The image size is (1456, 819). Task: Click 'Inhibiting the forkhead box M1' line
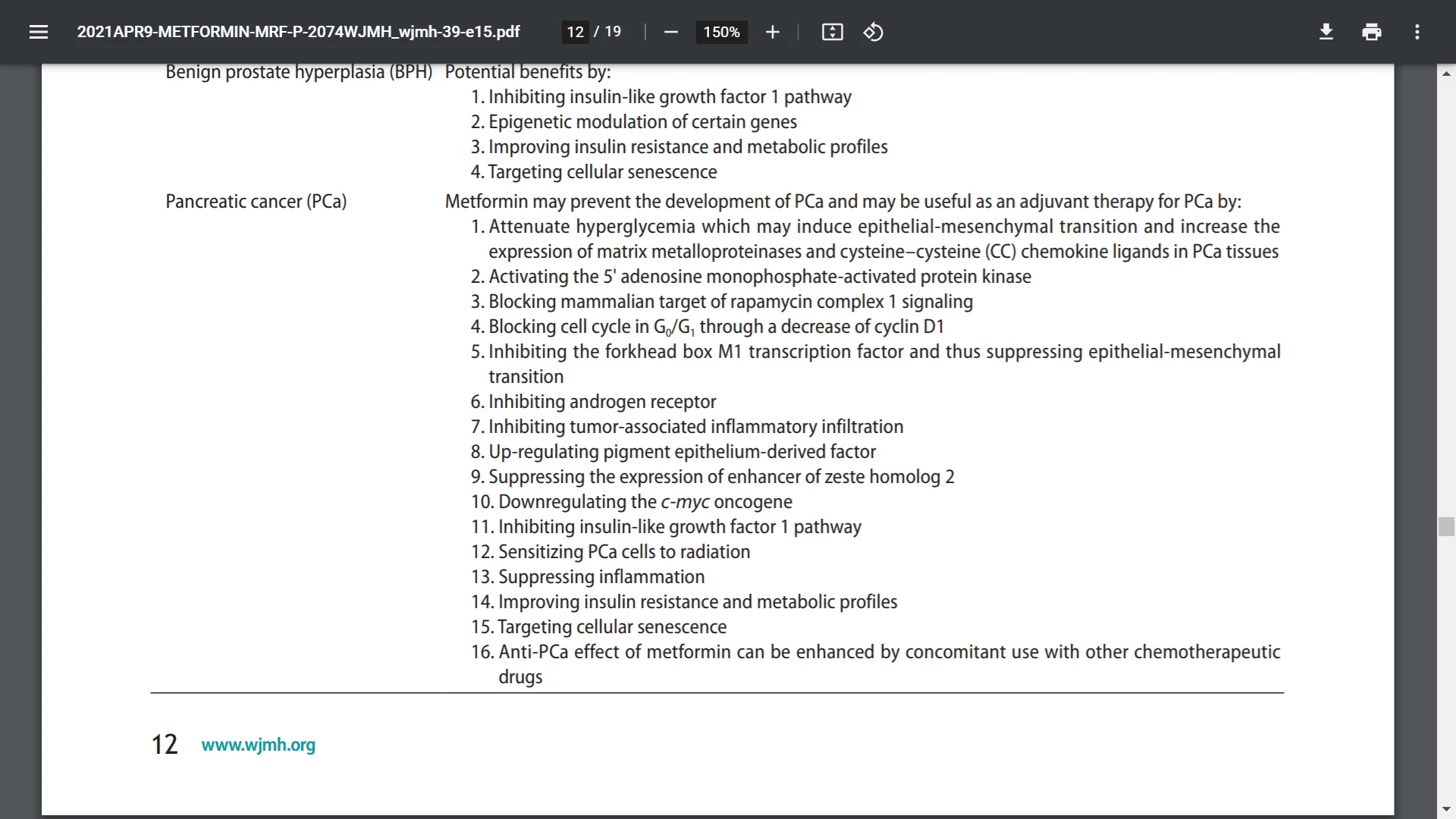876,364
